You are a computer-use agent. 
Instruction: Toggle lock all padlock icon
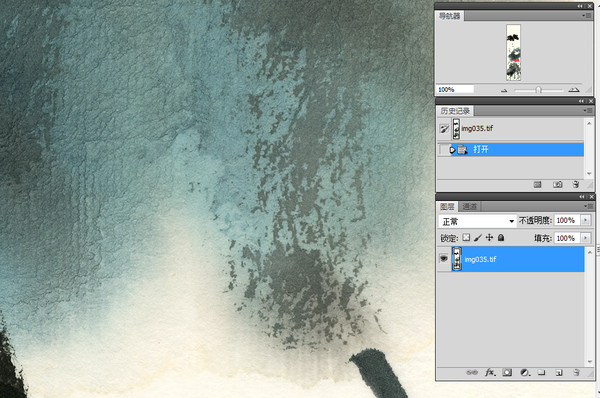click(501, 238)
